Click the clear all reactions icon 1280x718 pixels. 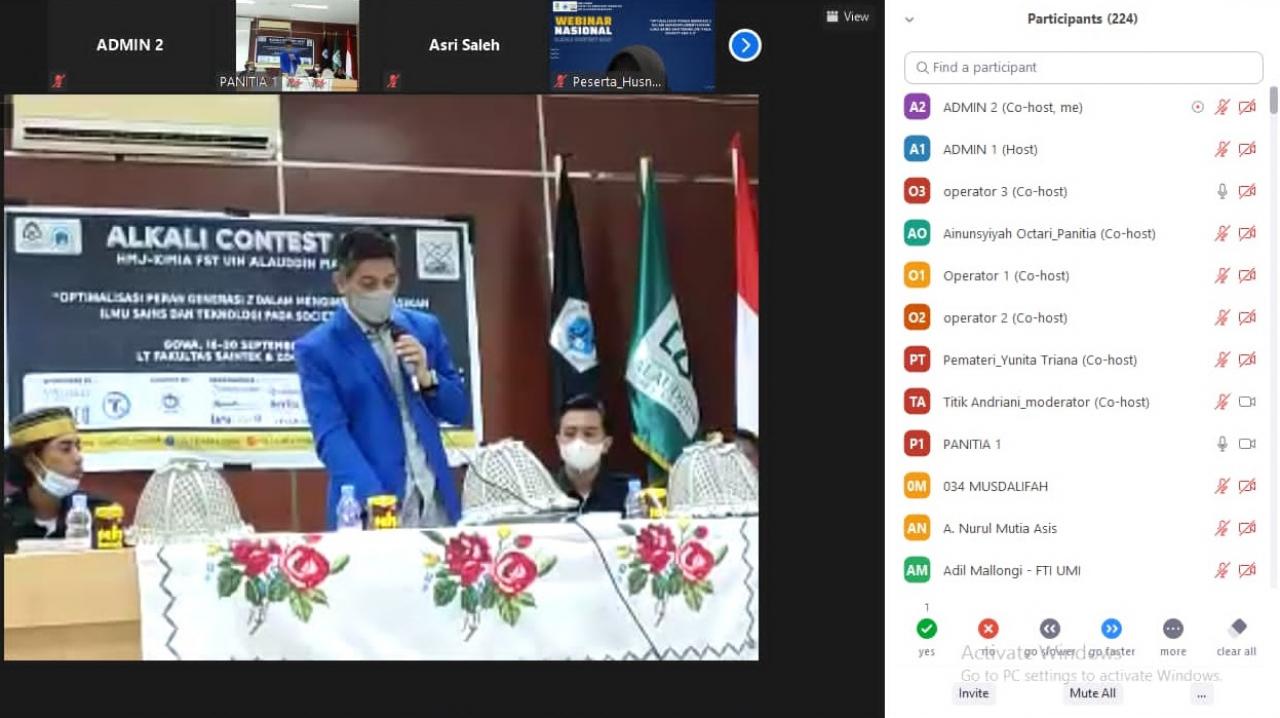(x=1236, y=628)
